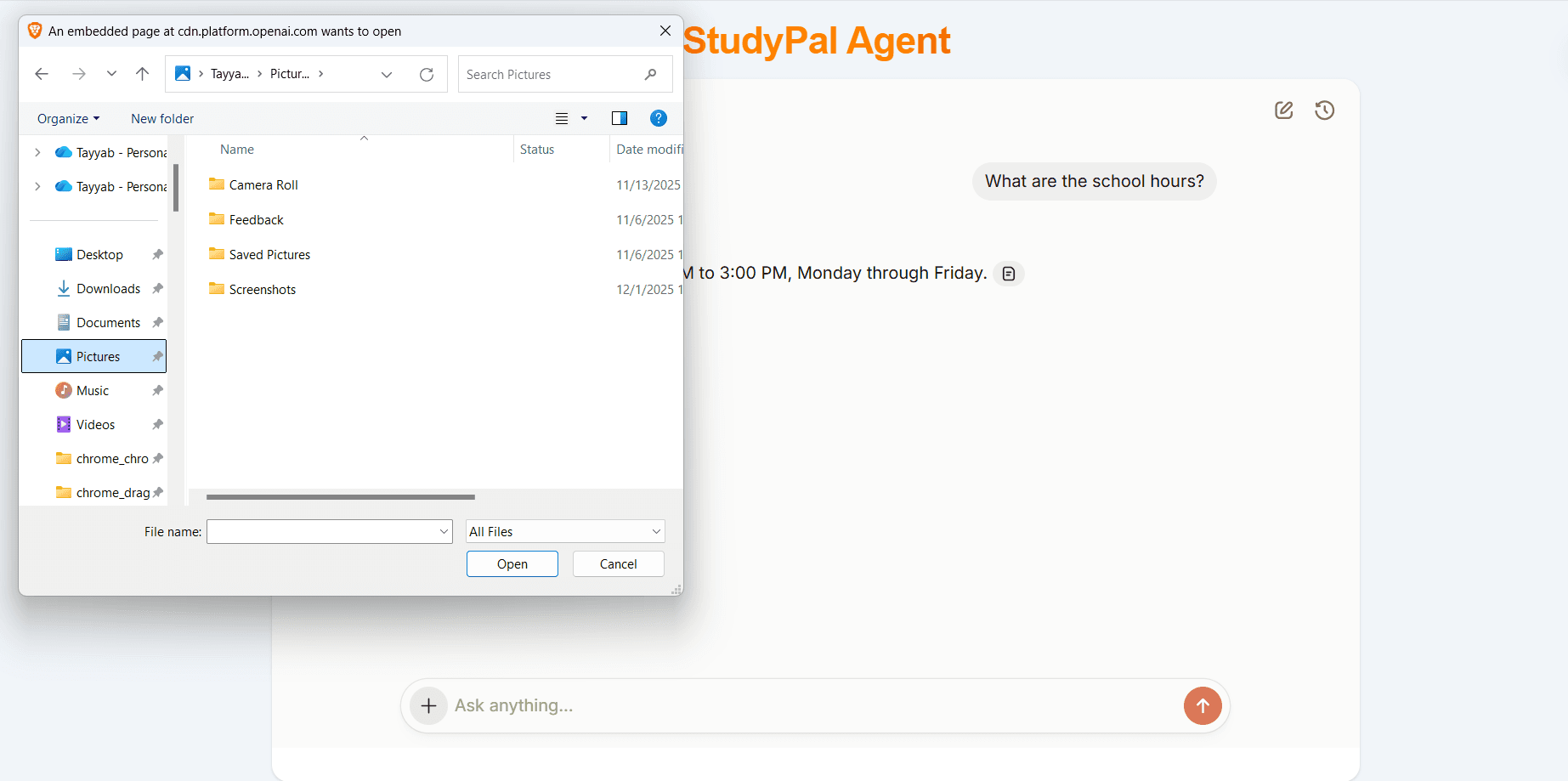Click the navigation pane vertical scrollbar
The width and height of the screenshot is (1568, 781).
click(176, 187)
